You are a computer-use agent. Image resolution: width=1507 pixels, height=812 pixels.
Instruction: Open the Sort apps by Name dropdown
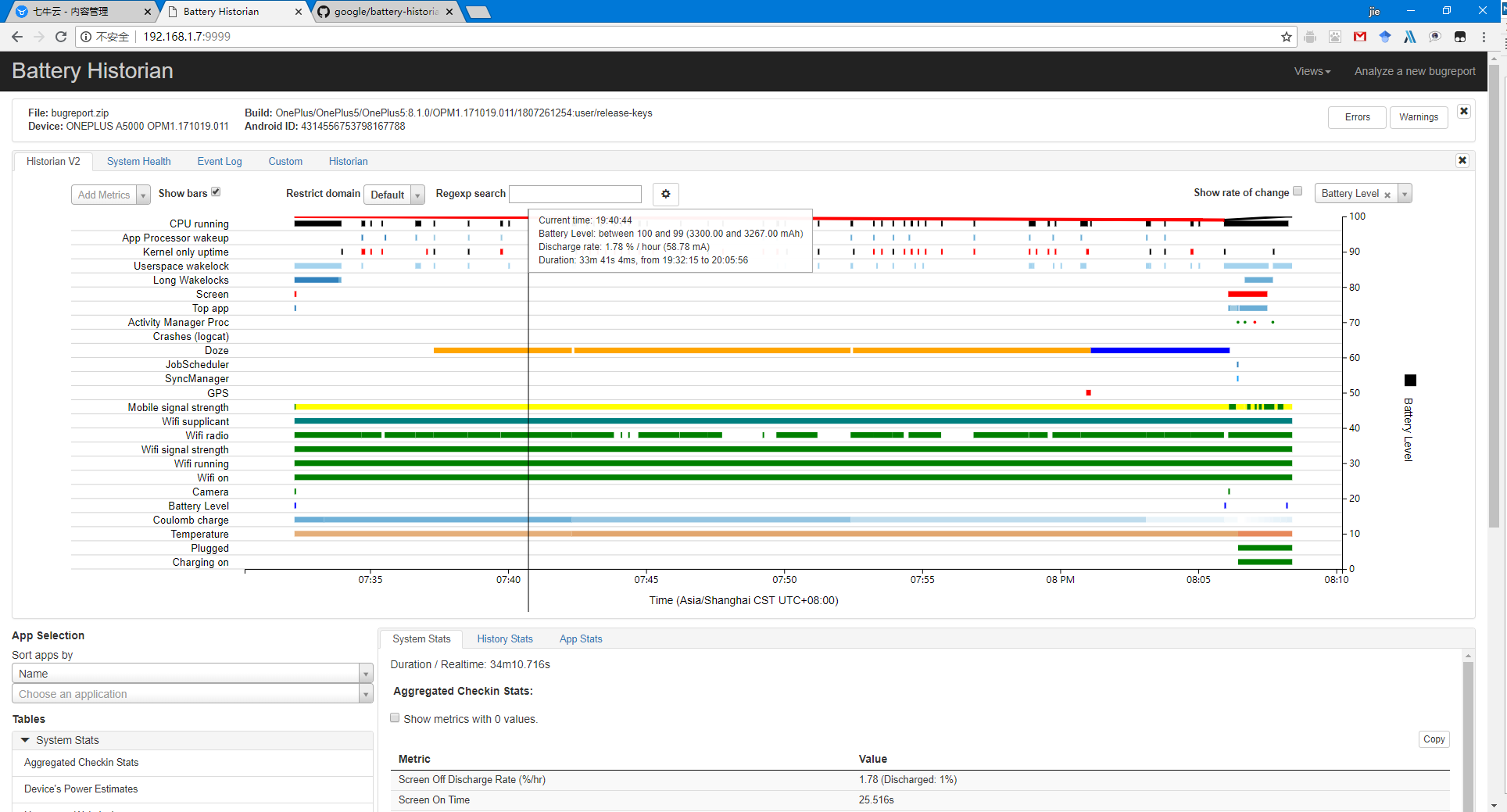pyautogui.click(x=192, y=673)
